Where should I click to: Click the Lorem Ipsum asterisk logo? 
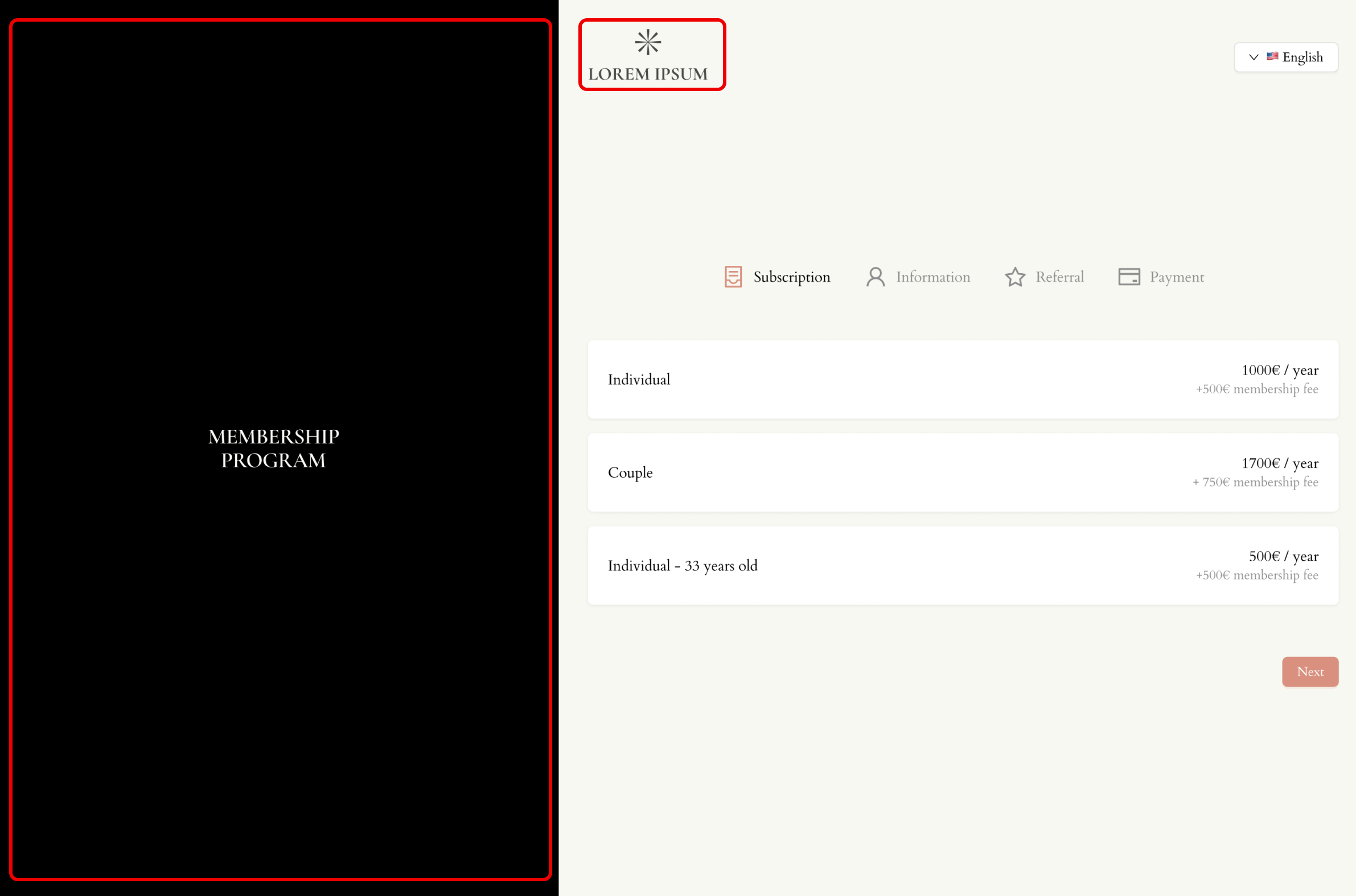[x=647, y=42]
